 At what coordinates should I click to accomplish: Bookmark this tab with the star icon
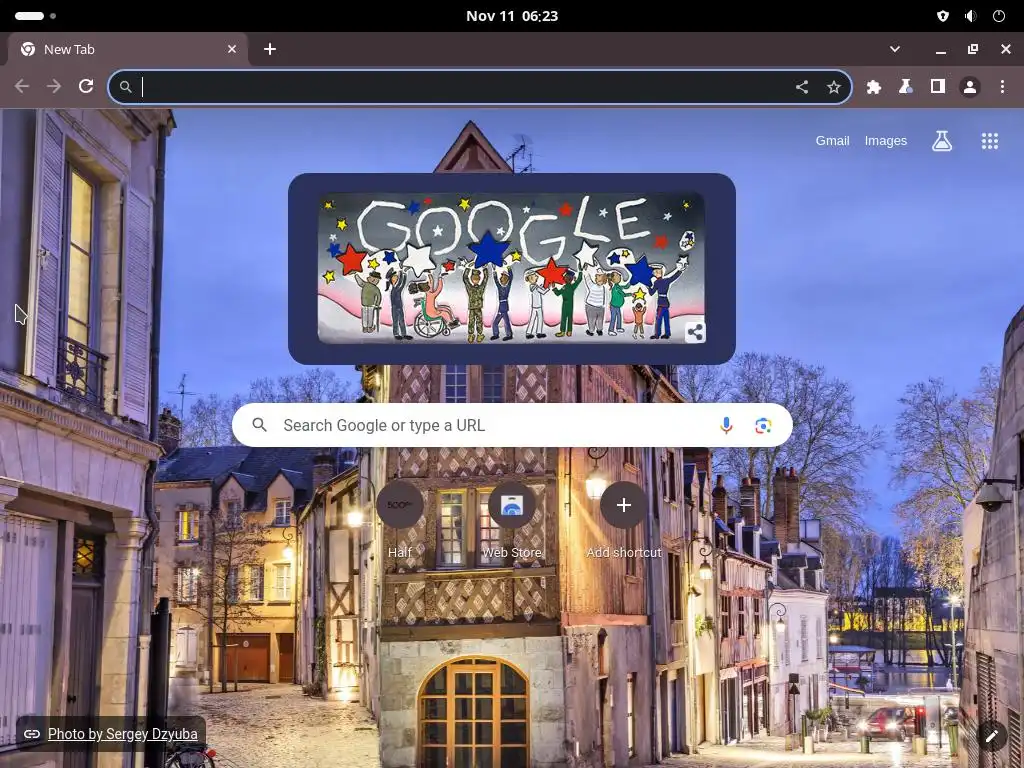[833, 87]
